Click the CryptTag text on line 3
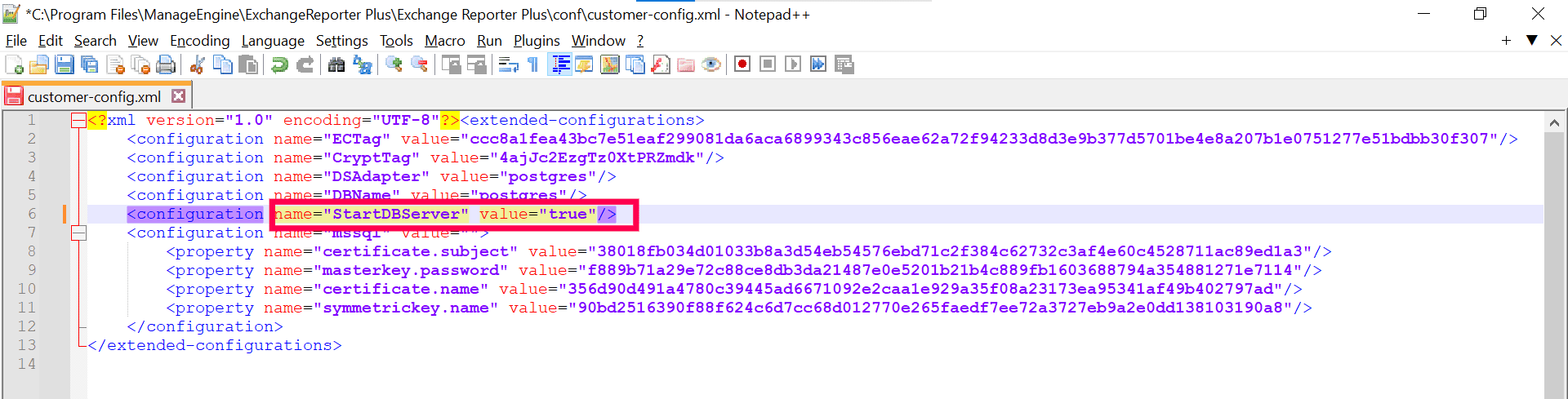Viewport: 1568px width, 399px height. click(x=371, y=157)
